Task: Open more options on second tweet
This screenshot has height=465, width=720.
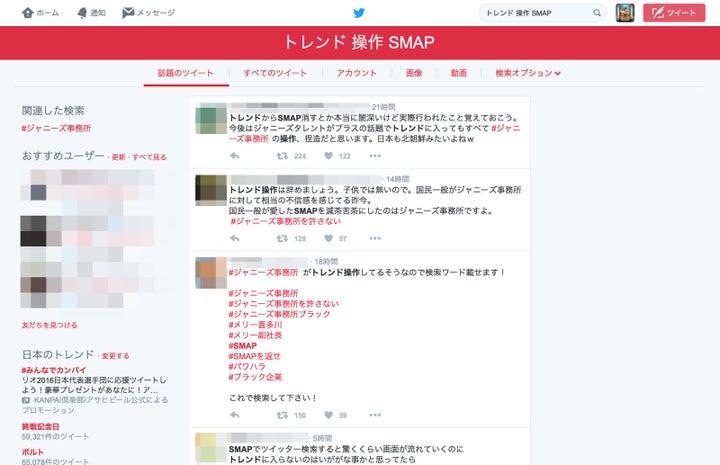Action: tap(374, 239)
